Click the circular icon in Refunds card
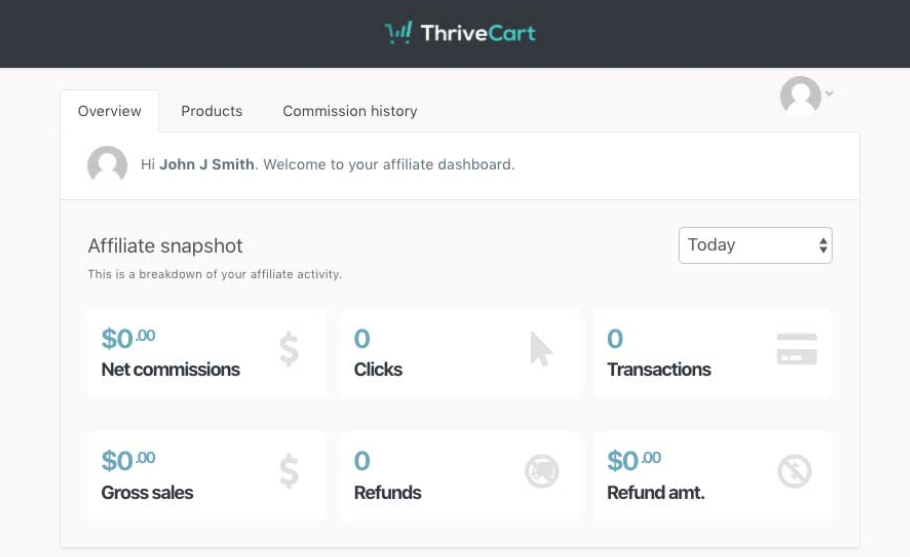Screen dimensions: 910x557 click(542, 471)
